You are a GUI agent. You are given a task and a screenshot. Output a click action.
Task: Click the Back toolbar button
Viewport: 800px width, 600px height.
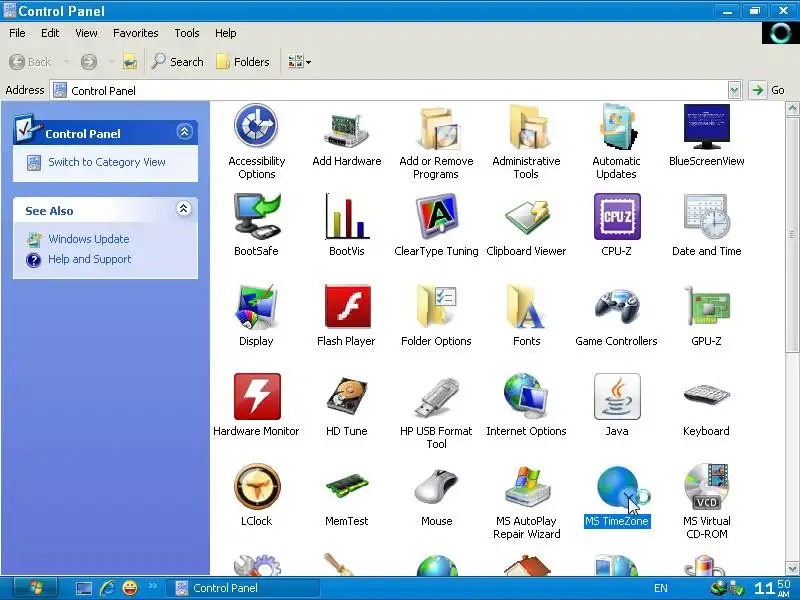click(31, 62)
